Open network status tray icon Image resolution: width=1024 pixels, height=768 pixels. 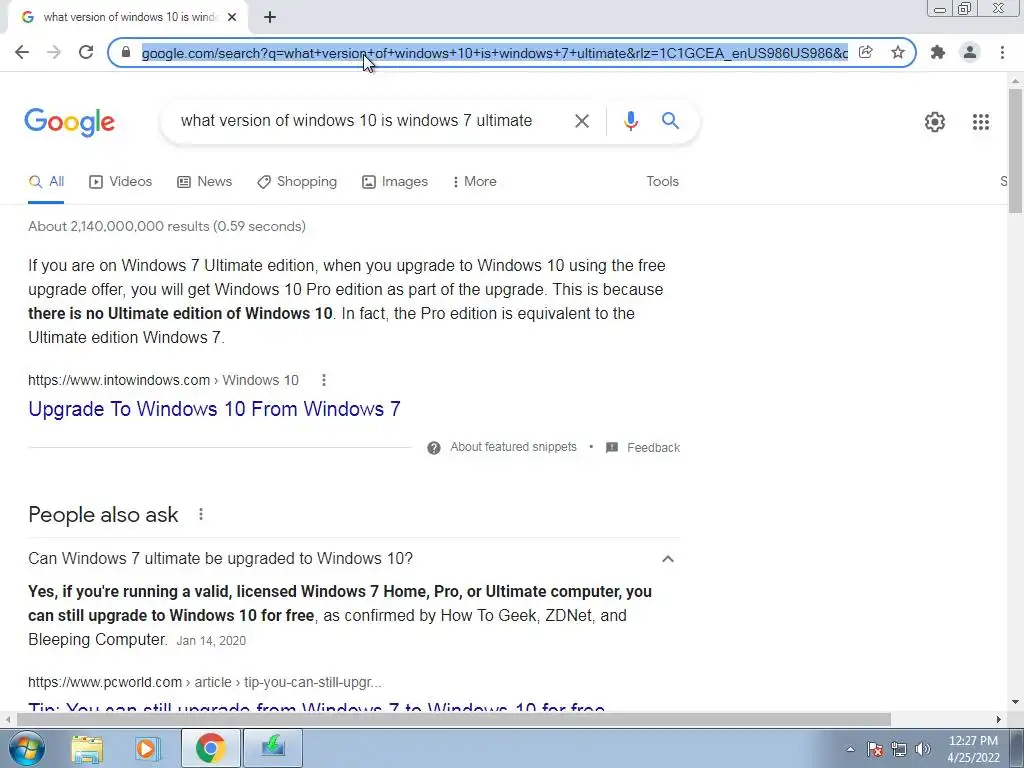pyautogui.click(x=899, y=749)
